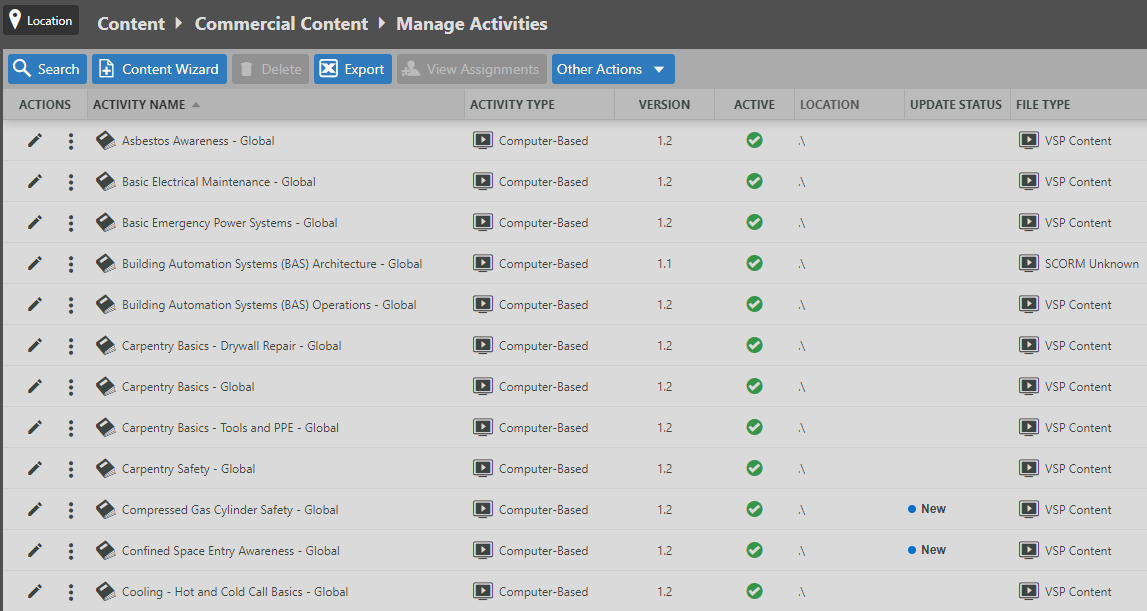Go to the Content breadcrumb
Image resolution: width=1147 pixels, height=611 pixels.
pyautogui.click(x=131, y=23)
